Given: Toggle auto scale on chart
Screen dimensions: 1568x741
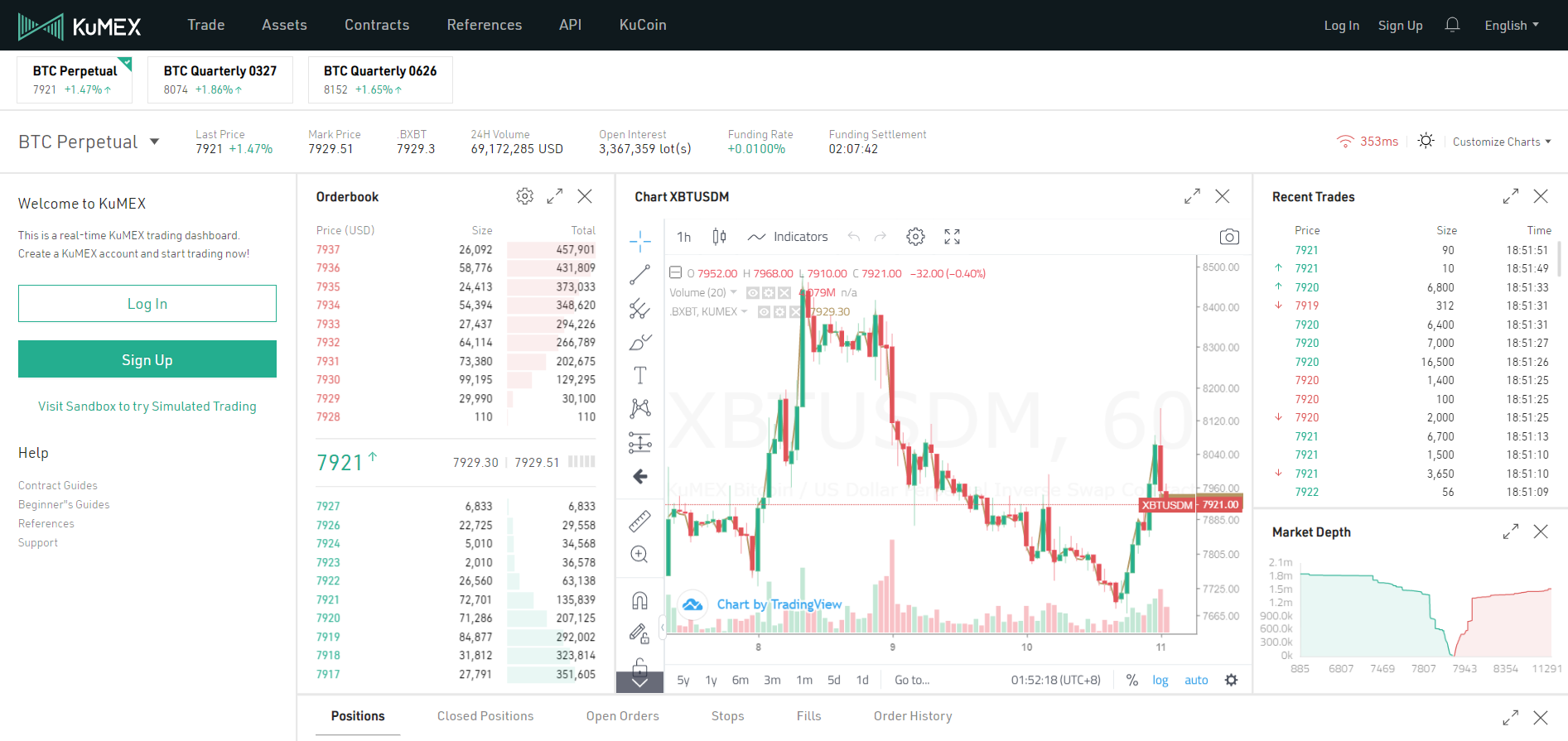Looking at the screenshot, I should coord(1196,680).
